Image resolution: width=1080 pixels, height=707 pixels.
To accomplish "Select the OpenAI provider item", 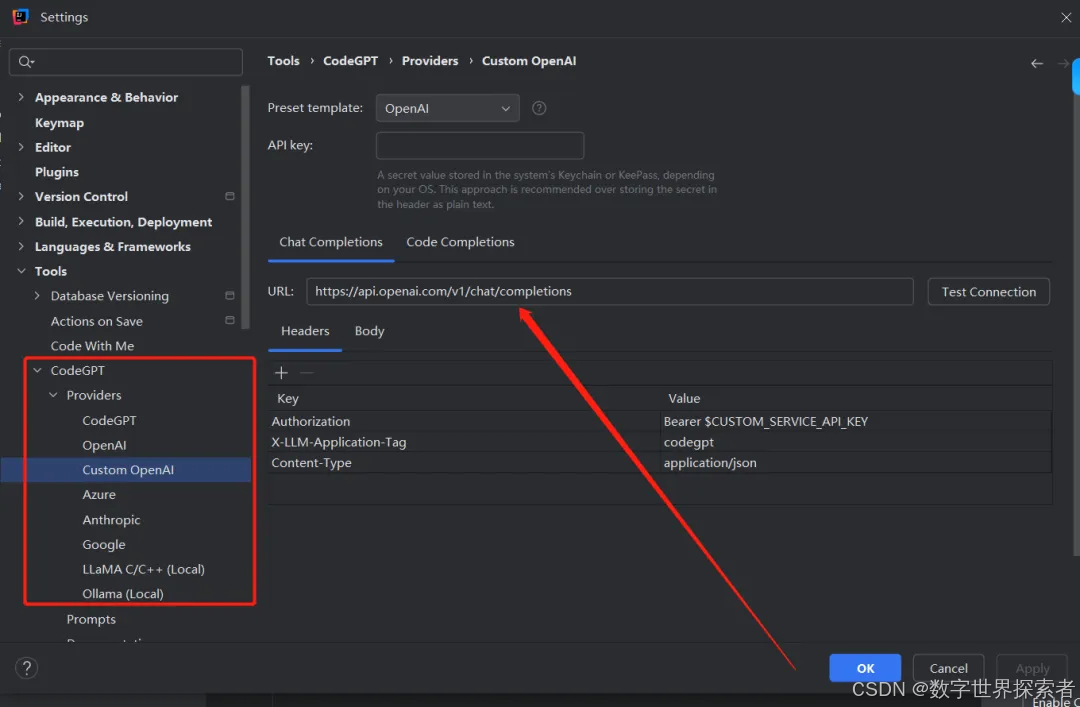I will 104,445.
